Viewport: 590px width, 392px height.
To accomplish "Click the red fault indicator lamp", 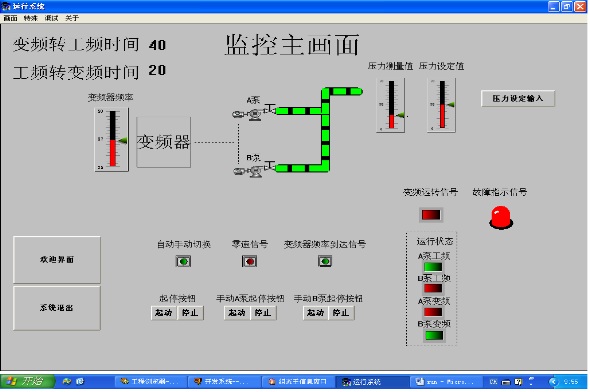I will pyautogui.click(x=501, y=217).
